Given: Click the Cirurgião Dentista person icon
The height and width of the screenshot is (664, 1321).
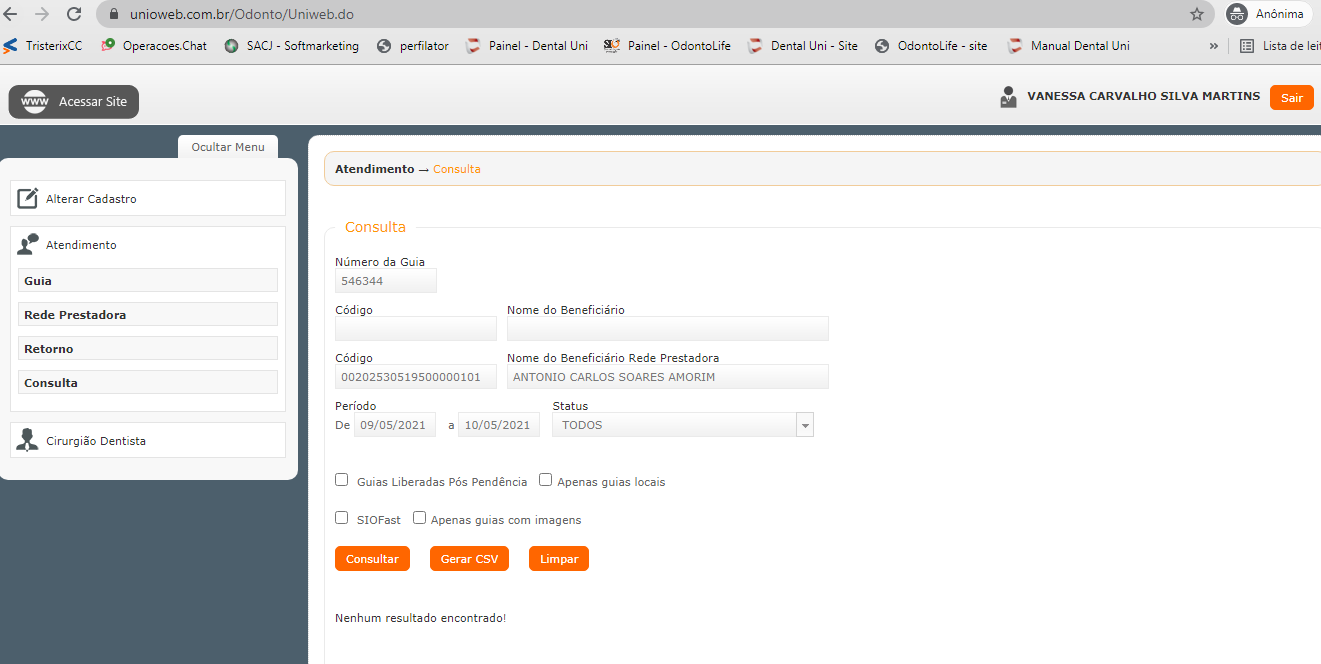Looking at the screenshot, I should [x=28, y=441].
